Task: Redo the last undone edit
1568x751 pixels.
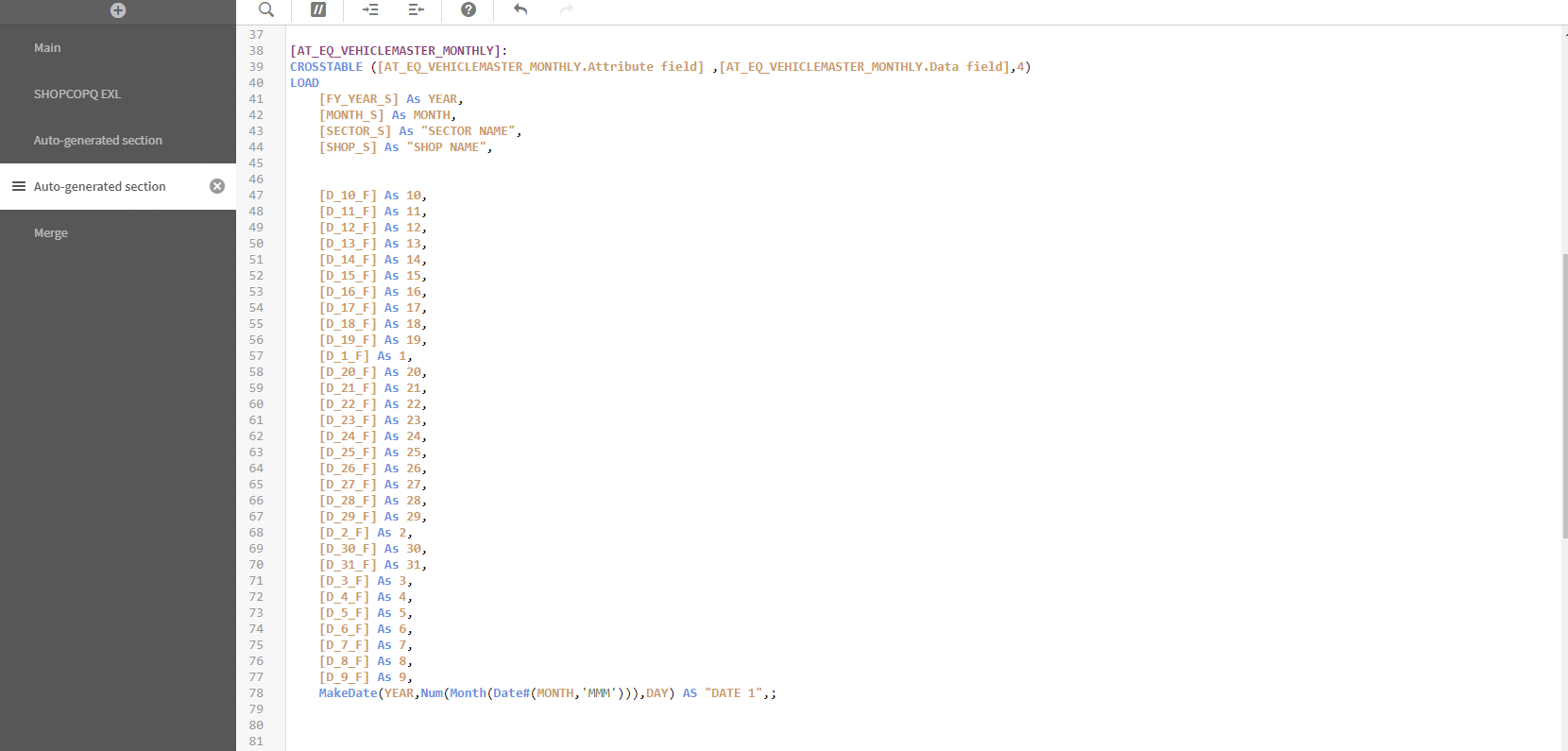Action: (567, 9)
